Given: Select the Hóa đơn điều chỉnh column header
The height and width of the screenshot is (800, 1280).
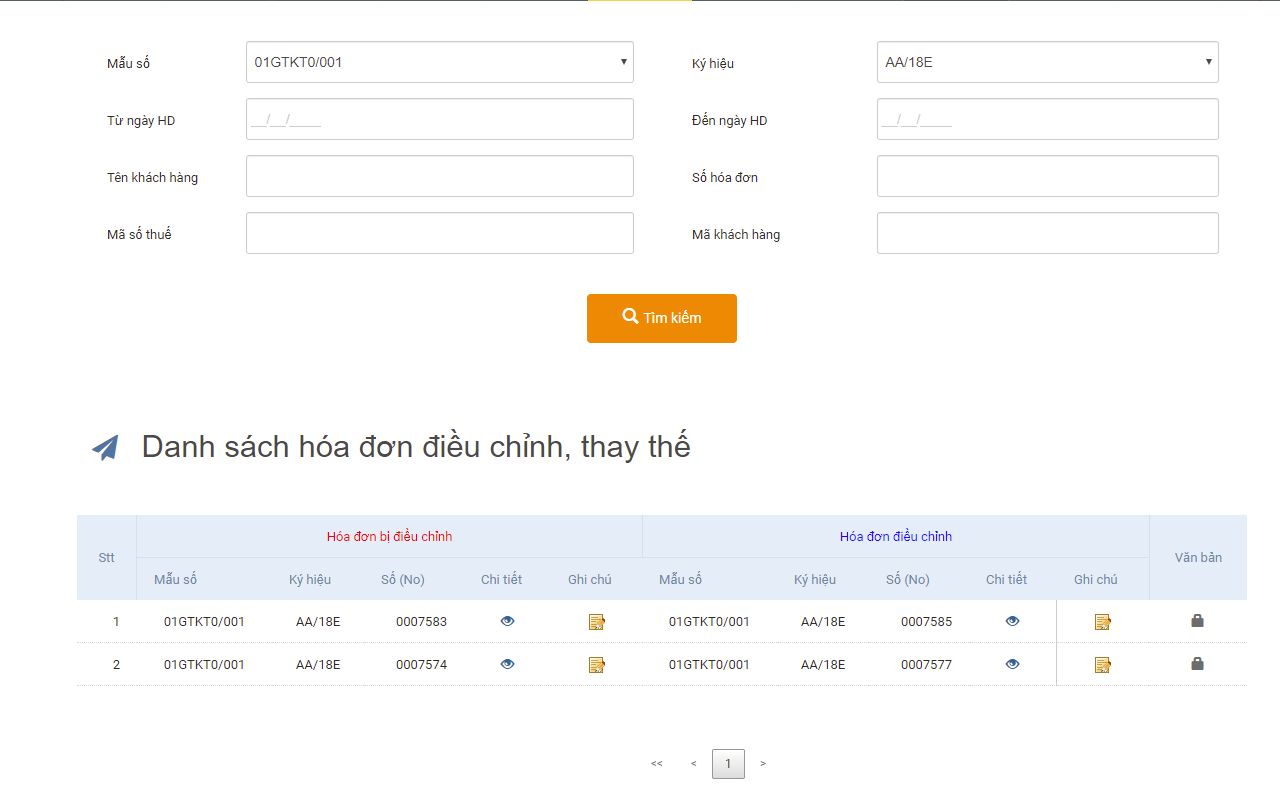Looking at the screenshot, I should pos(895,536).
